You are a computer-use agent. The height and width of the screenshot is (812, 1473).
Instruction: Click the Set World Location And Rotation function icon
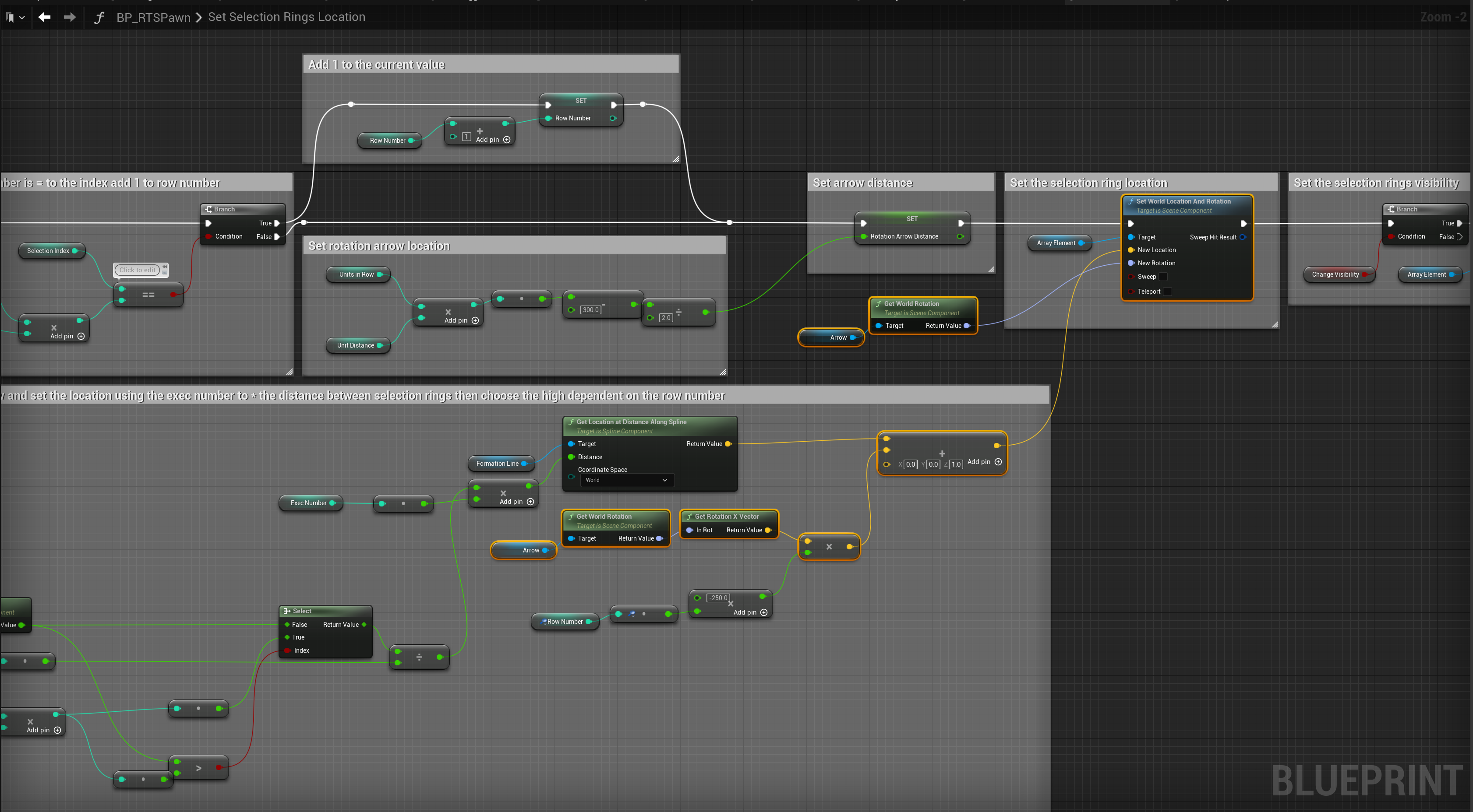(x=1131, y=201)
